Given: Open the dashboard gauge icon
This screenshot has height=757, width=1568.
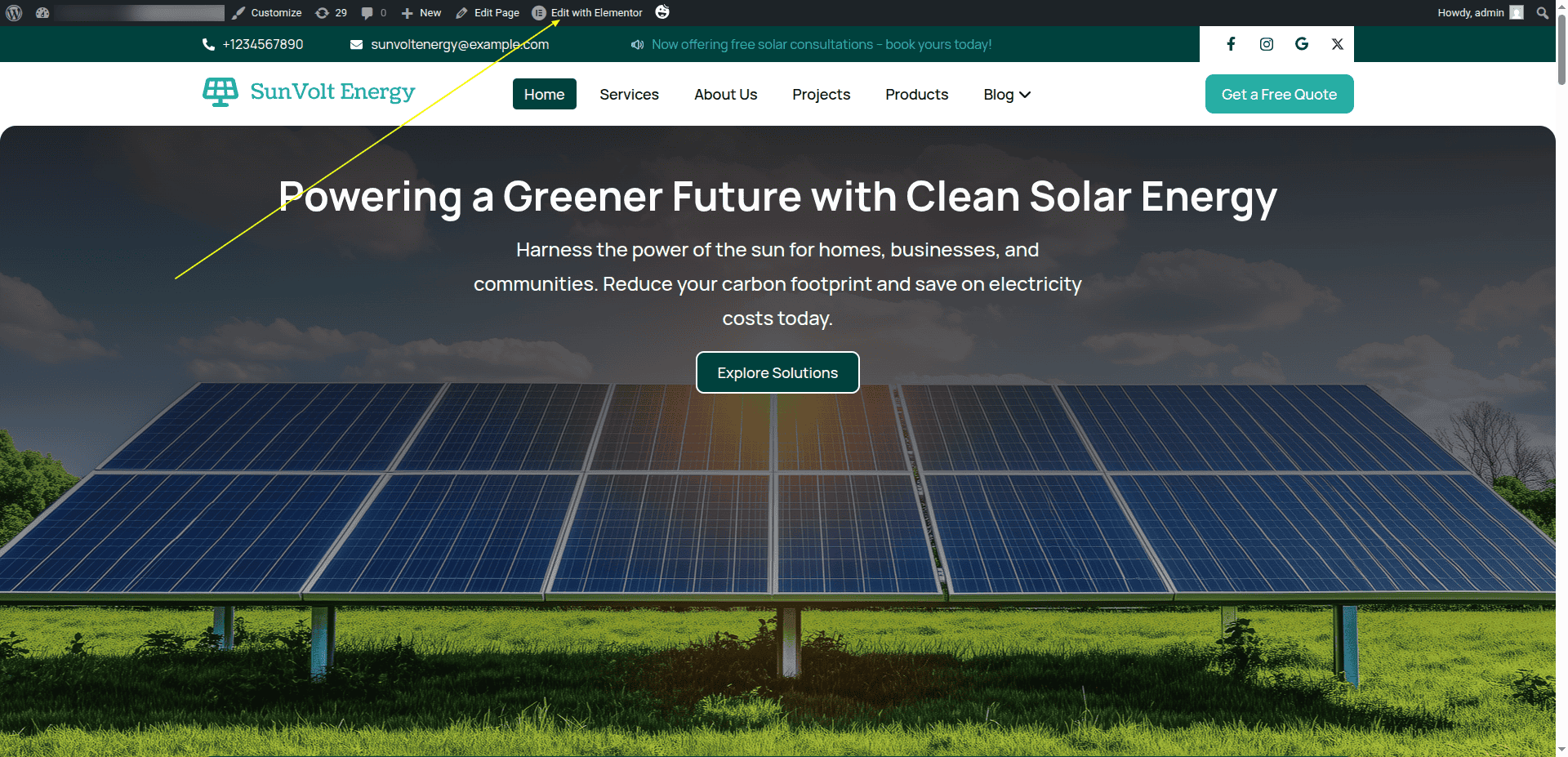Looking at the screenshot, I should point(42,13).
